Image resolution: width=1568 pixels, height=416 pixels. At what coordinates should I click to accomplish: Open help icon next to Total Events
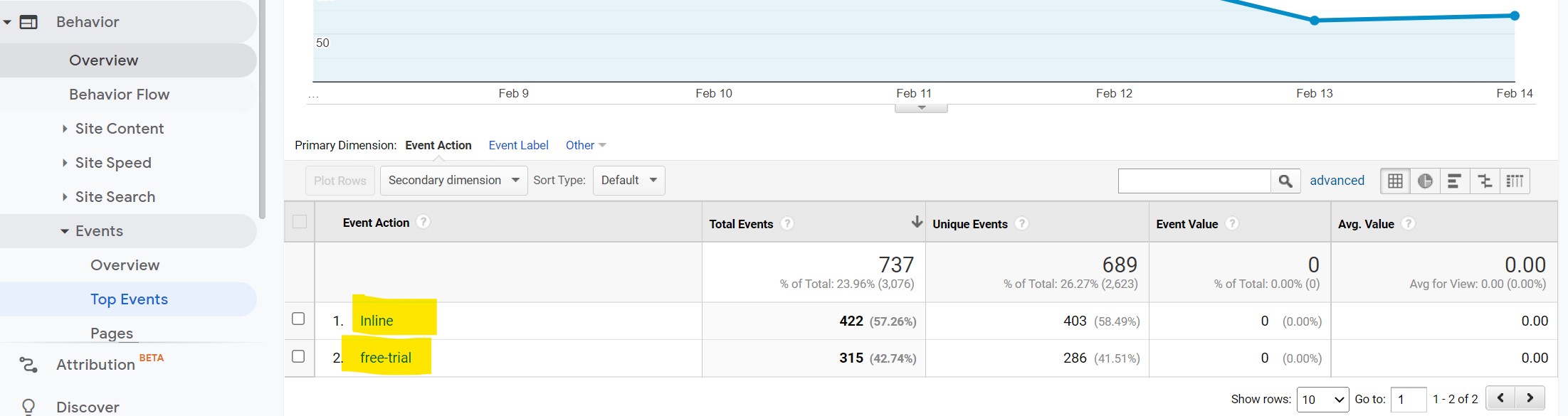click(786, 223)
